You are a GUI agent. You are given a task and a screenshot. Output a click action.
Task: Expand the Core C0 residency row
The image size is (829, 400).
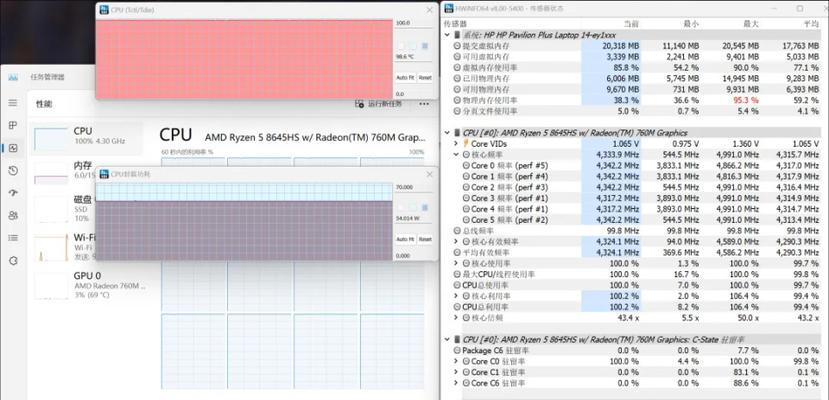coord(456,361)
